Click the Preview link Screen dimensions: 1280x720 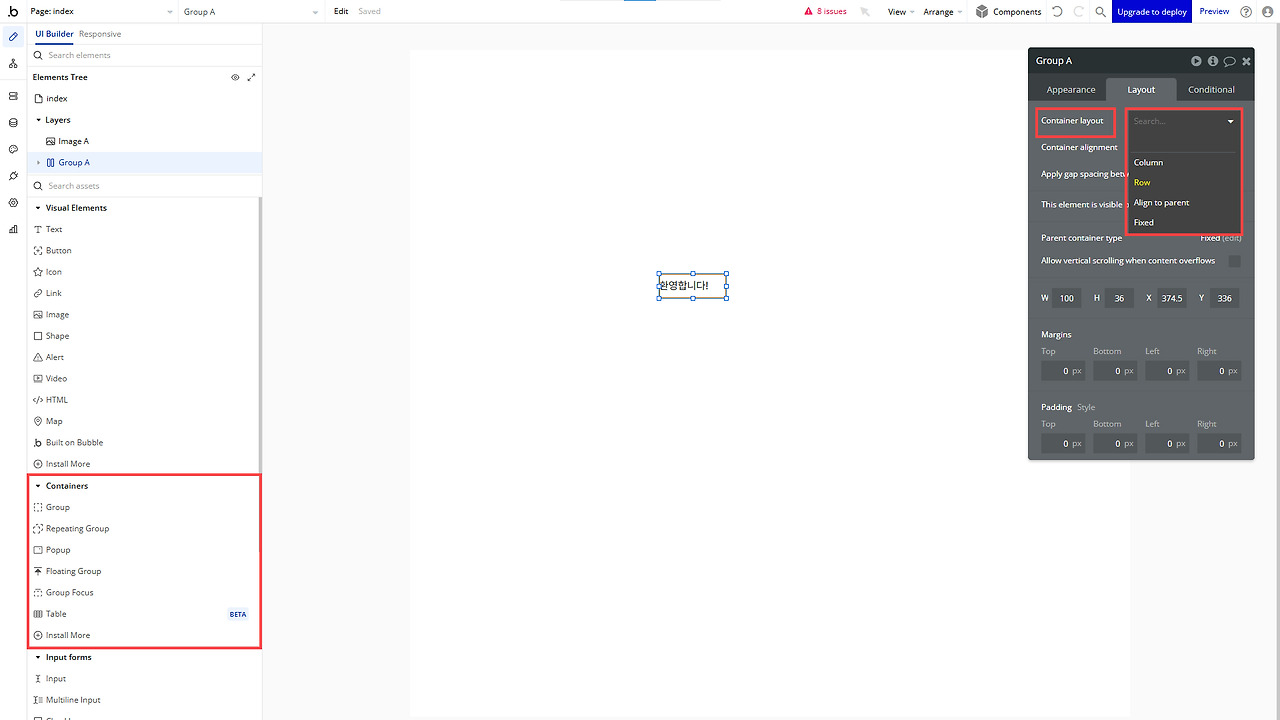(1214, 11)
